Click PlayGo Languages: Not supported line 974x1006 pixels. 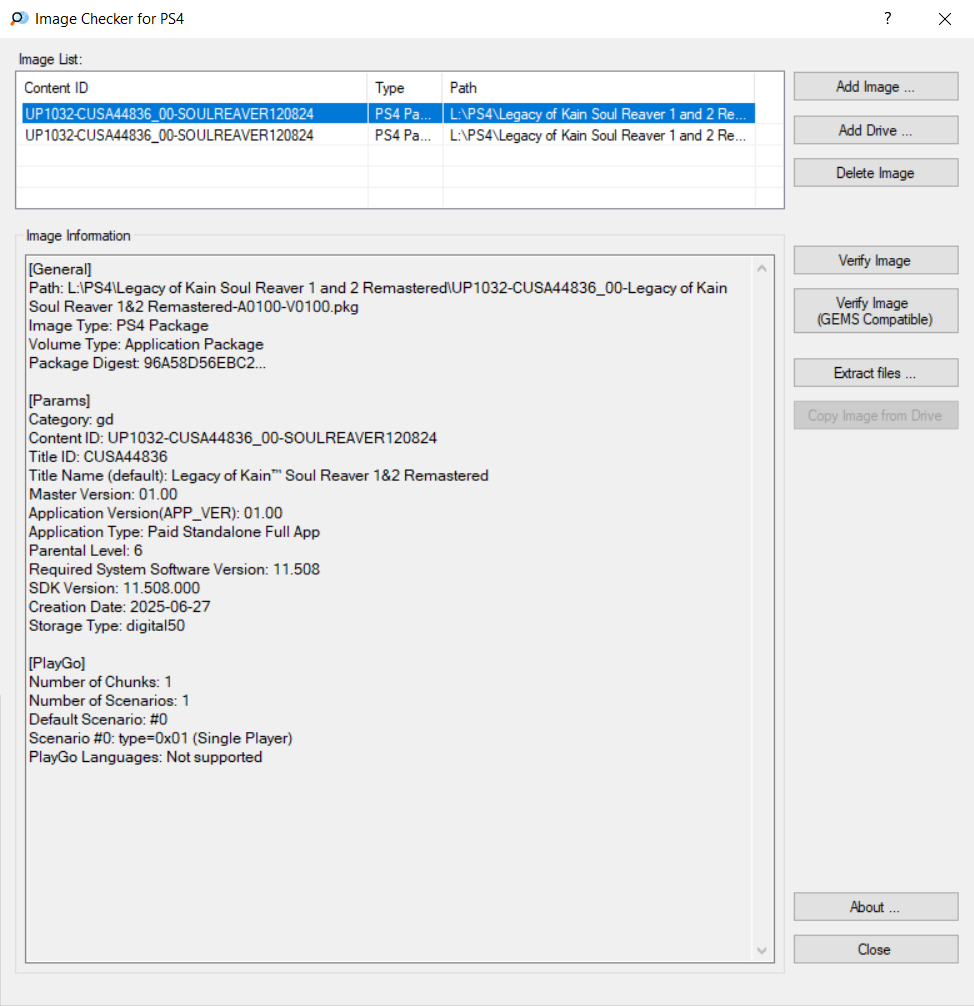pyautogui.click(x=146, y=757)
